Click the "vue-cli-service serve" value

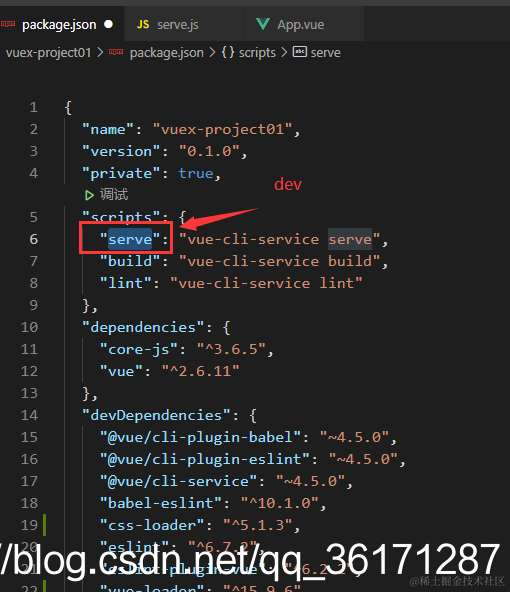click(280, 239)
